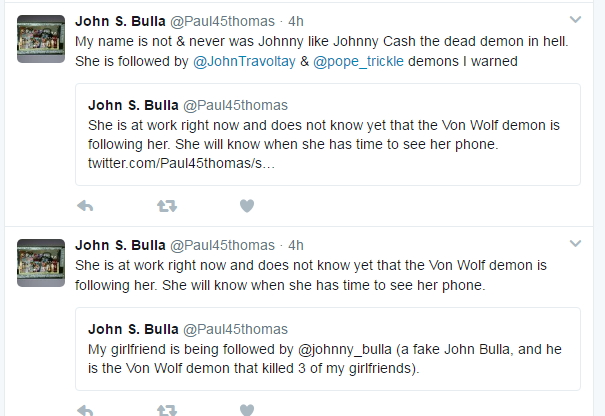The height and width of the screenshot is (416, 605).
Task: Reply to the second 'She is at work' tweet
Action: (85, 410)
